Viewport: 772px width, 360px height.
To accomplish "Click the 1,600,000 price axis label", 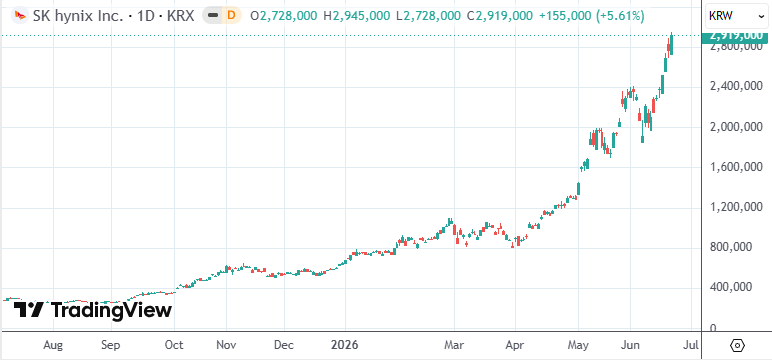I will [x=737, y=167].
